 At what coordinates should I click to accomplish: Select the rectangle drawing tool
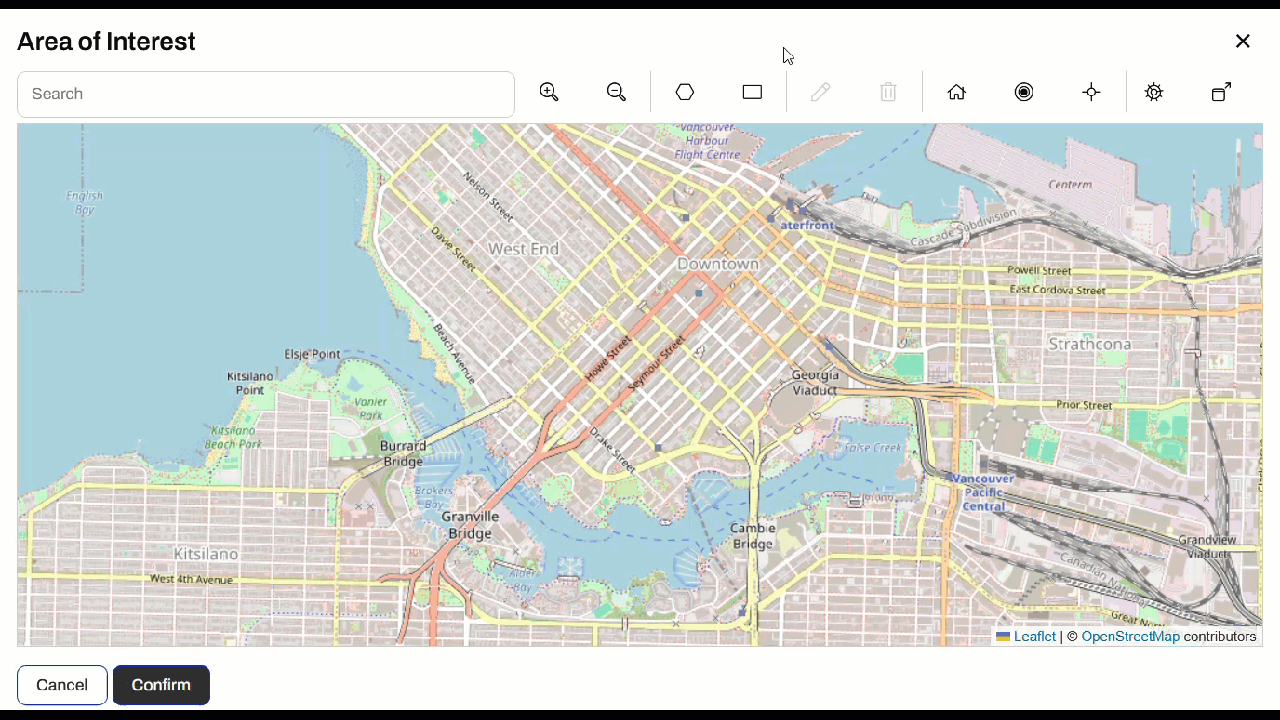click(x=752, y=92)
